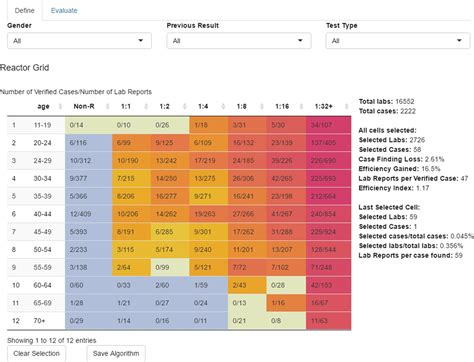Toggle sort arrows for the 1:2 column

[x=185, y=106]
